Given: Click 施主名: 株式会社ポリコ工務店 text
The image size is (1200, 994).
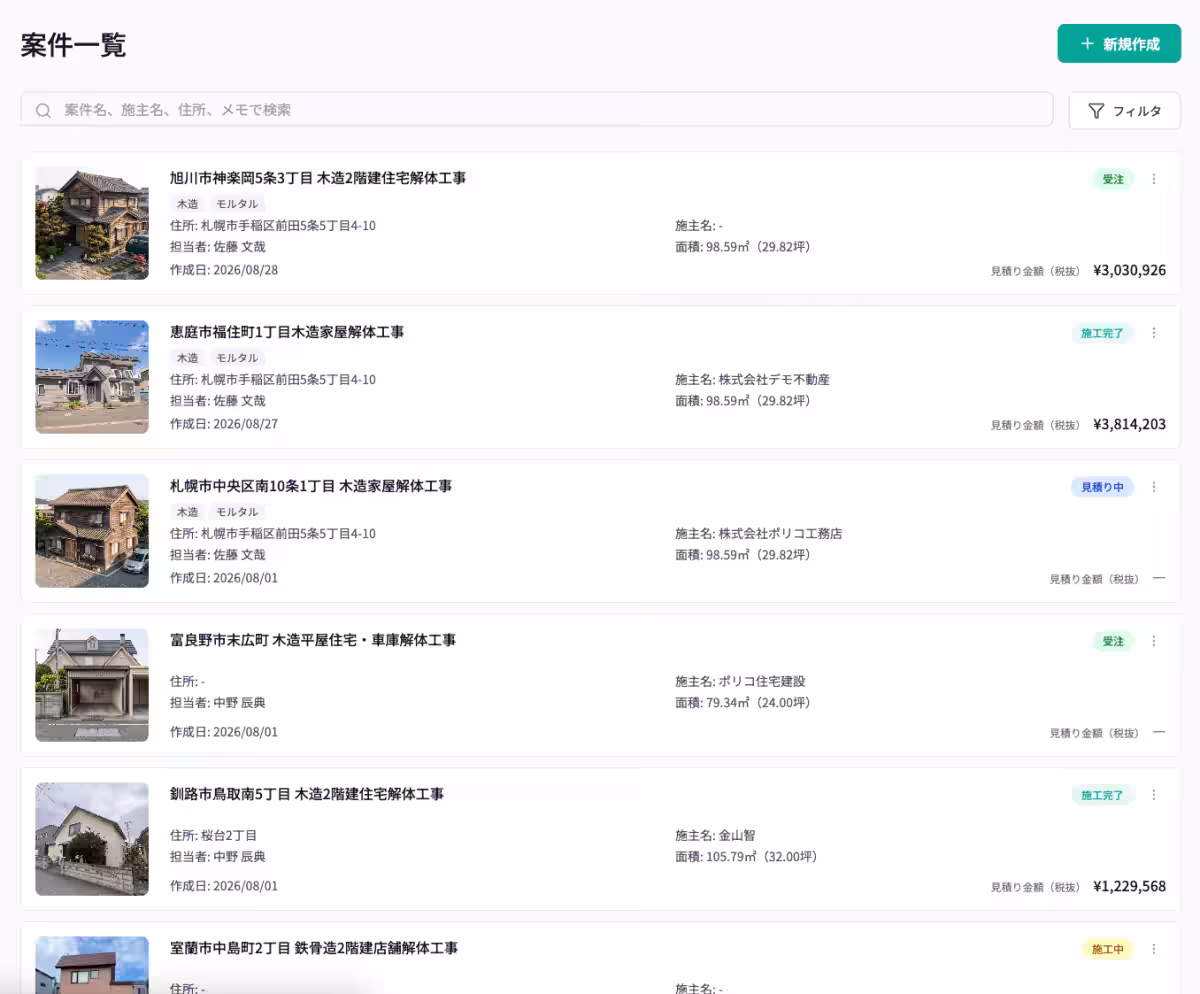Looking at the screenshot, I should pyautogui.click(x=759, y=534).
